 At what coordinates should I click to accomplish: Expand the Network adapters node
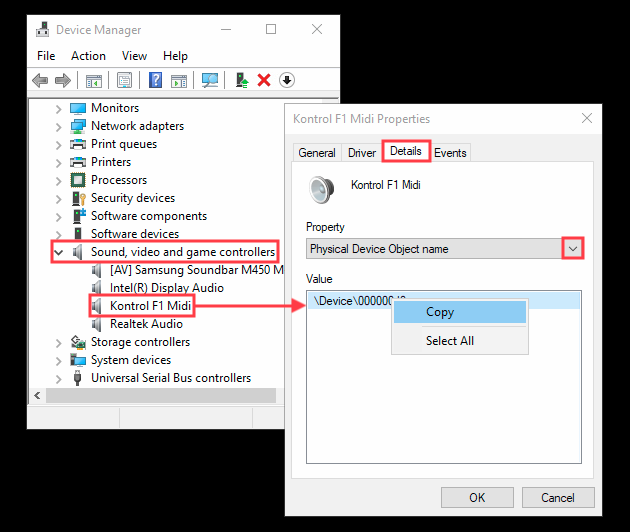click(59, 126)
